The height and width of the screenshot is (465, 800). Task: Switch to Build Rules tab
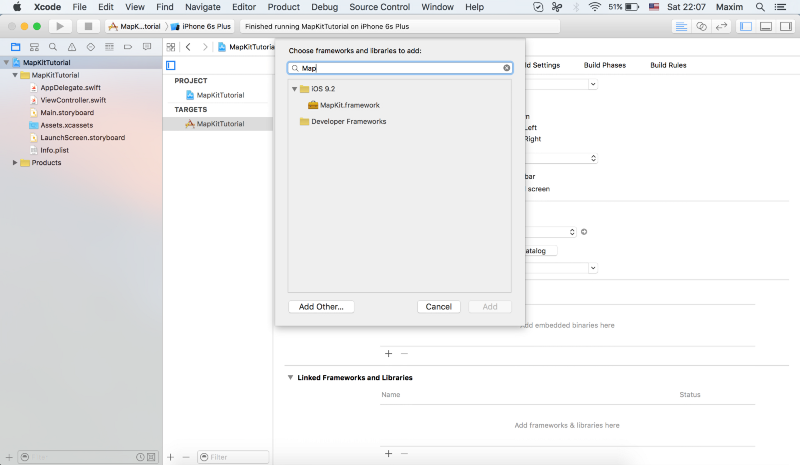click(668, 65)
